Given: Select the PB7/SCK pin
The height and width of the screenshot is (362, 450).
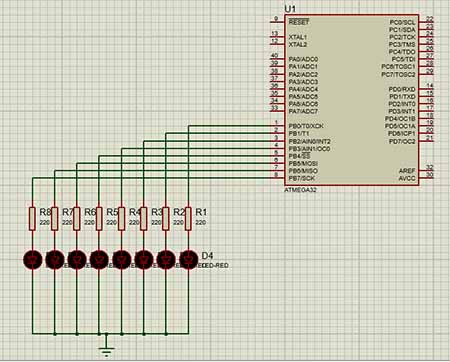Looking at the screenshot, I should tap(302, 178).
